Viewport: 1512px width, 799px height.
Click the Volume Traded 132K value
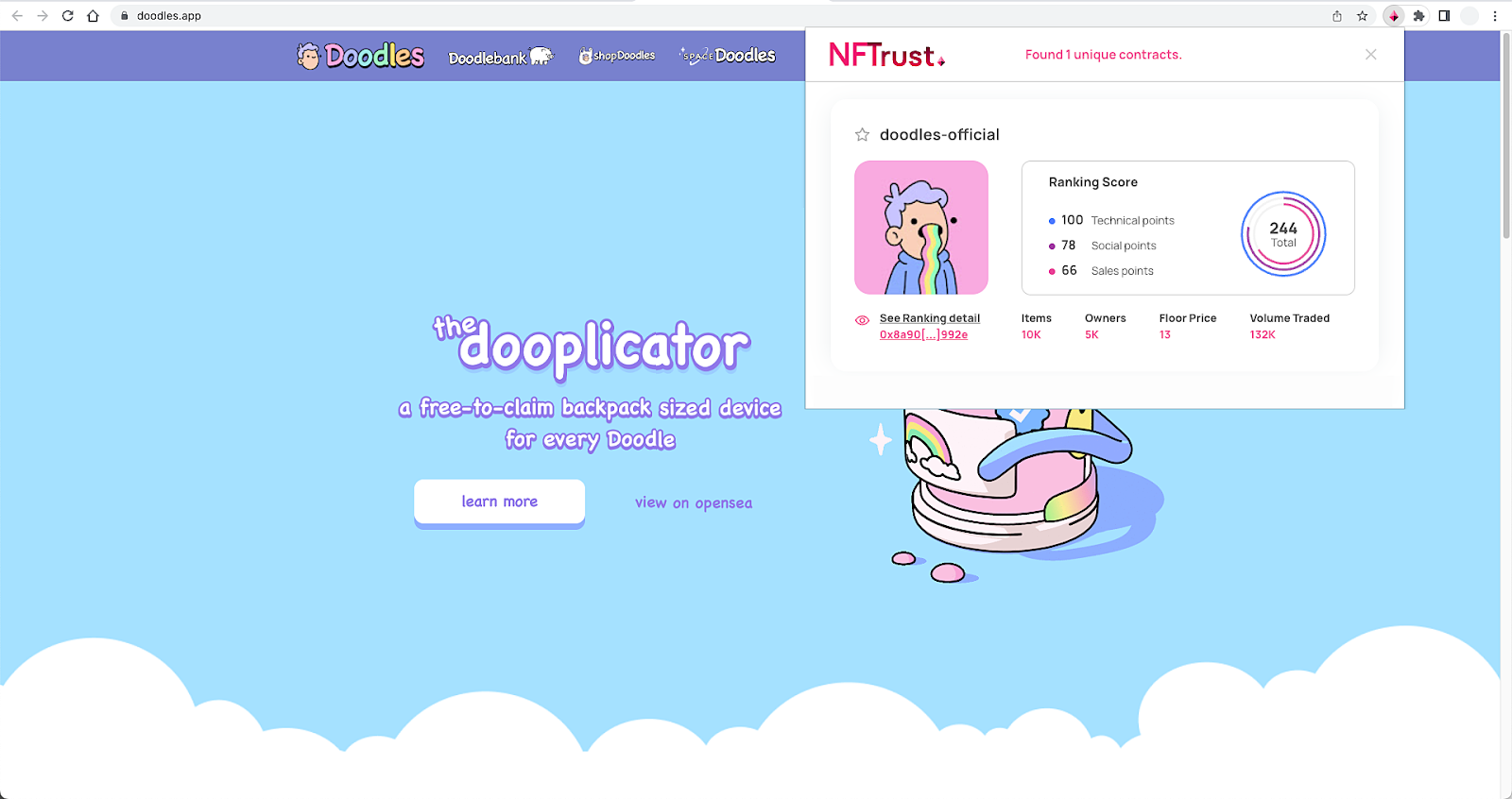(x=1263, y=334)
